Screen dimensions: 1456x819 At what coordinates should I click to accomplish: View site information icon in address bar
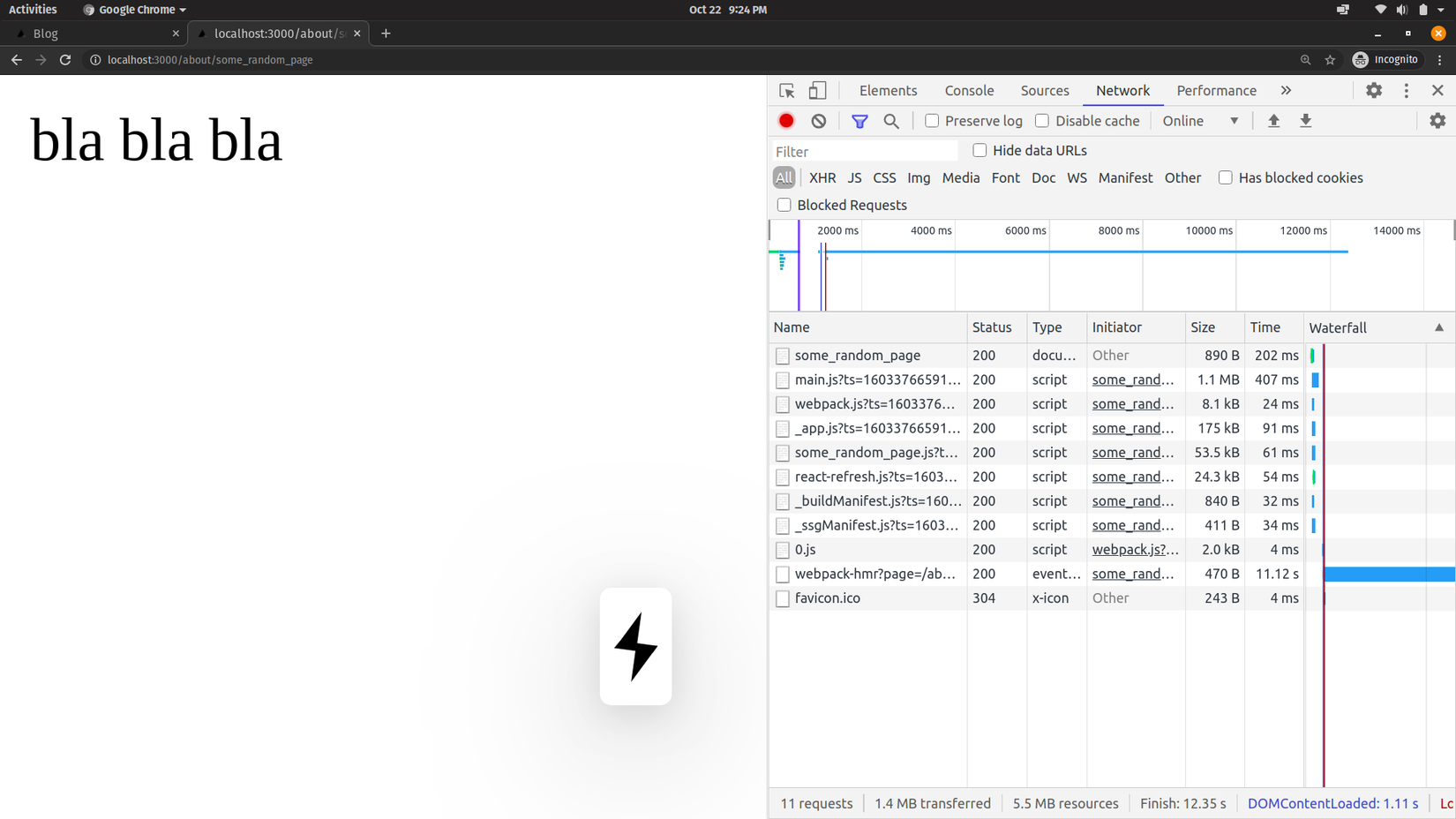tap(95, 60)
